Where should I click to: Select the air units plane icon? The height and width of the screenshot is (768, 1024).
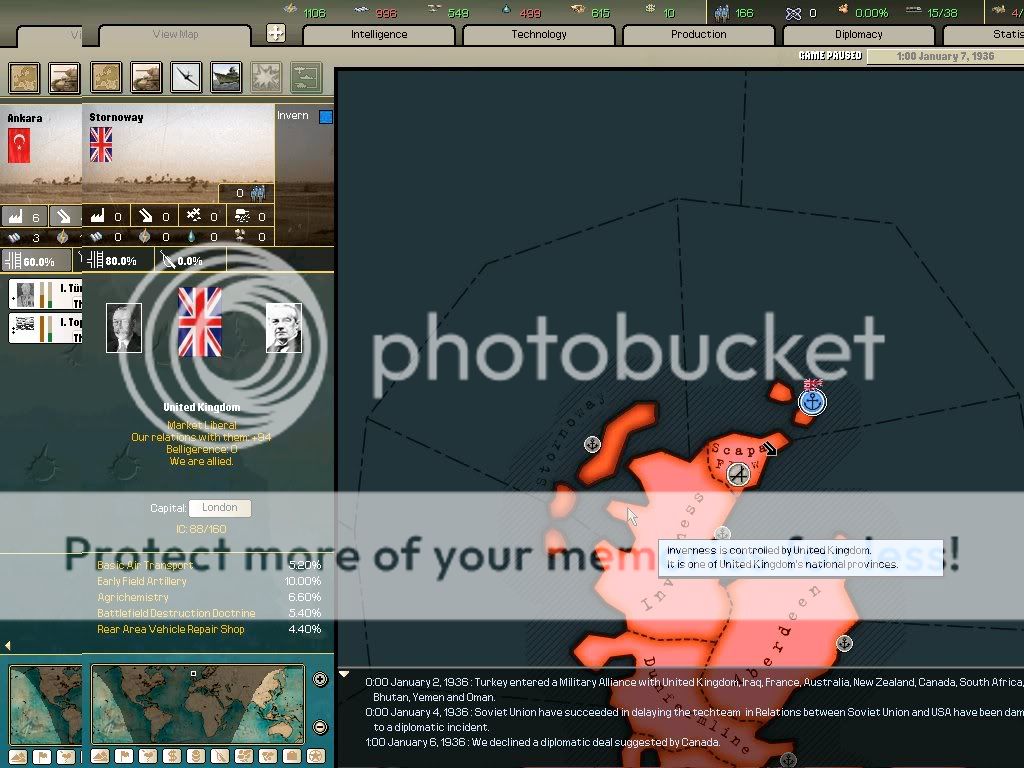pyautogui.click(x=186, y=77)
